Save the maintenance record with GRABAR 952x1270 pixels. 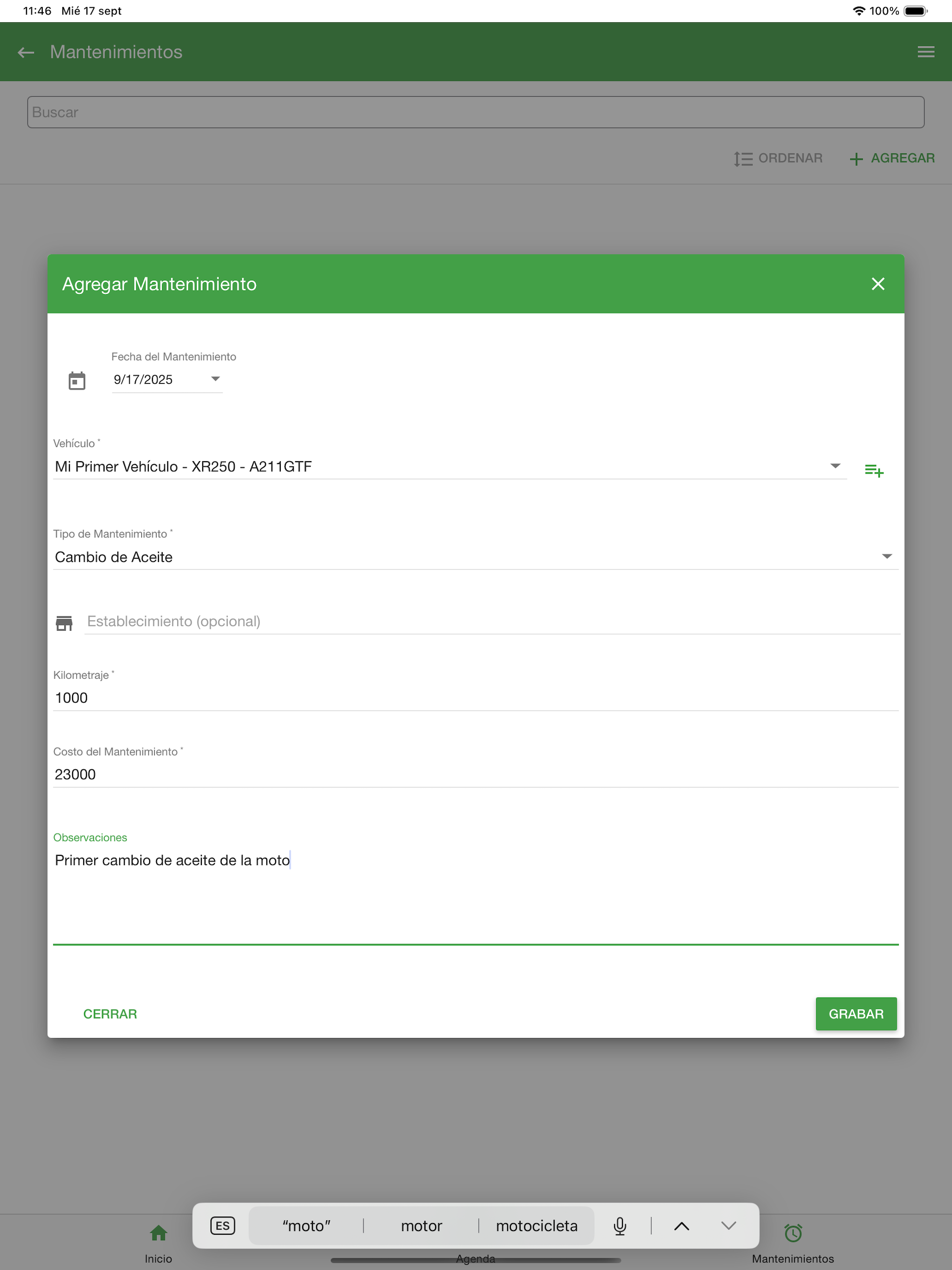[855, 1013]
